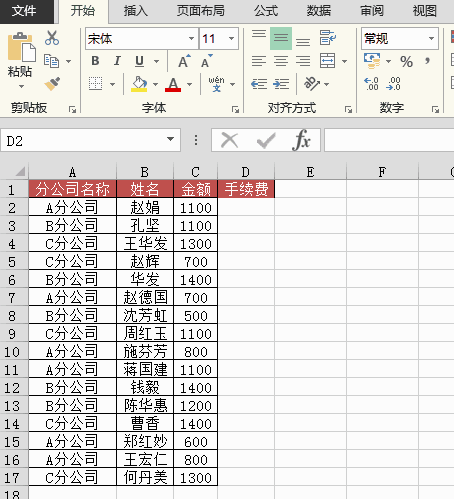Open number format dropdown 常规
Viewport: 454px width, 499px height.
(x=431, y=39)
